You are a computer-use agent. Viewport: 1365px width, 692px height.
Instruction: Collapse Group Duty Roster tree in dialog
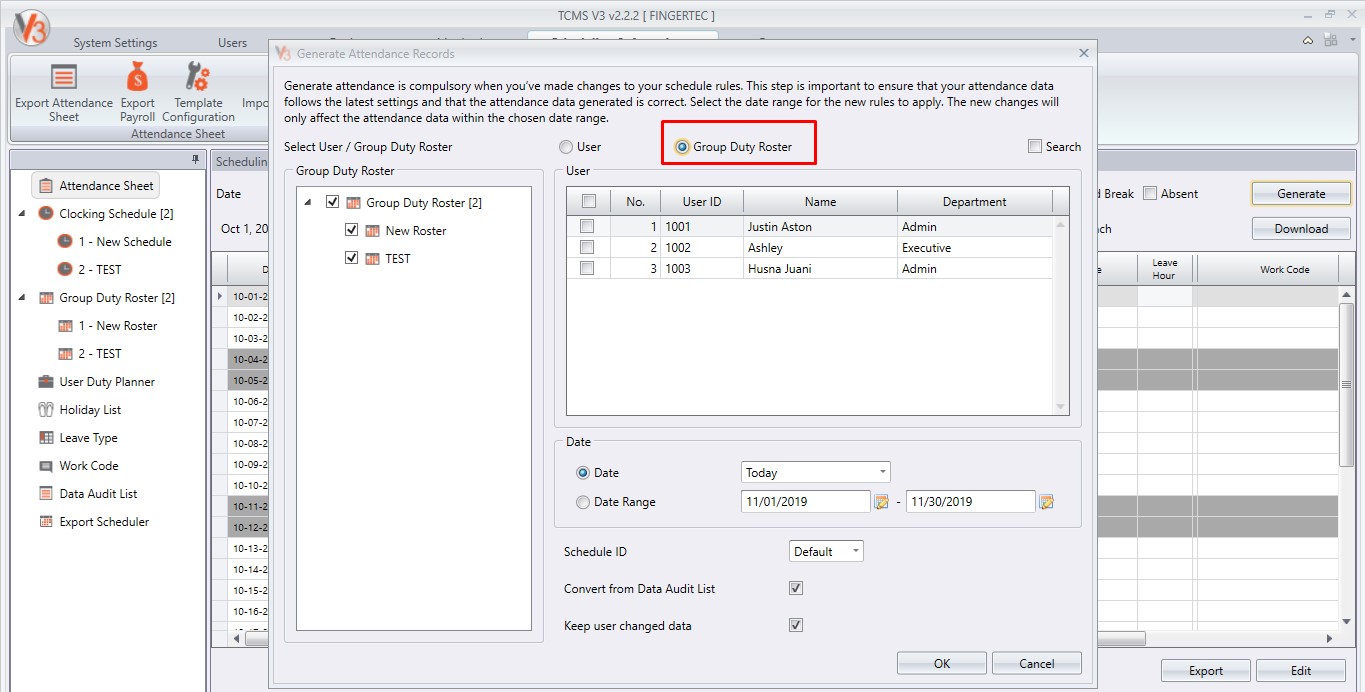tap(309, 203)
